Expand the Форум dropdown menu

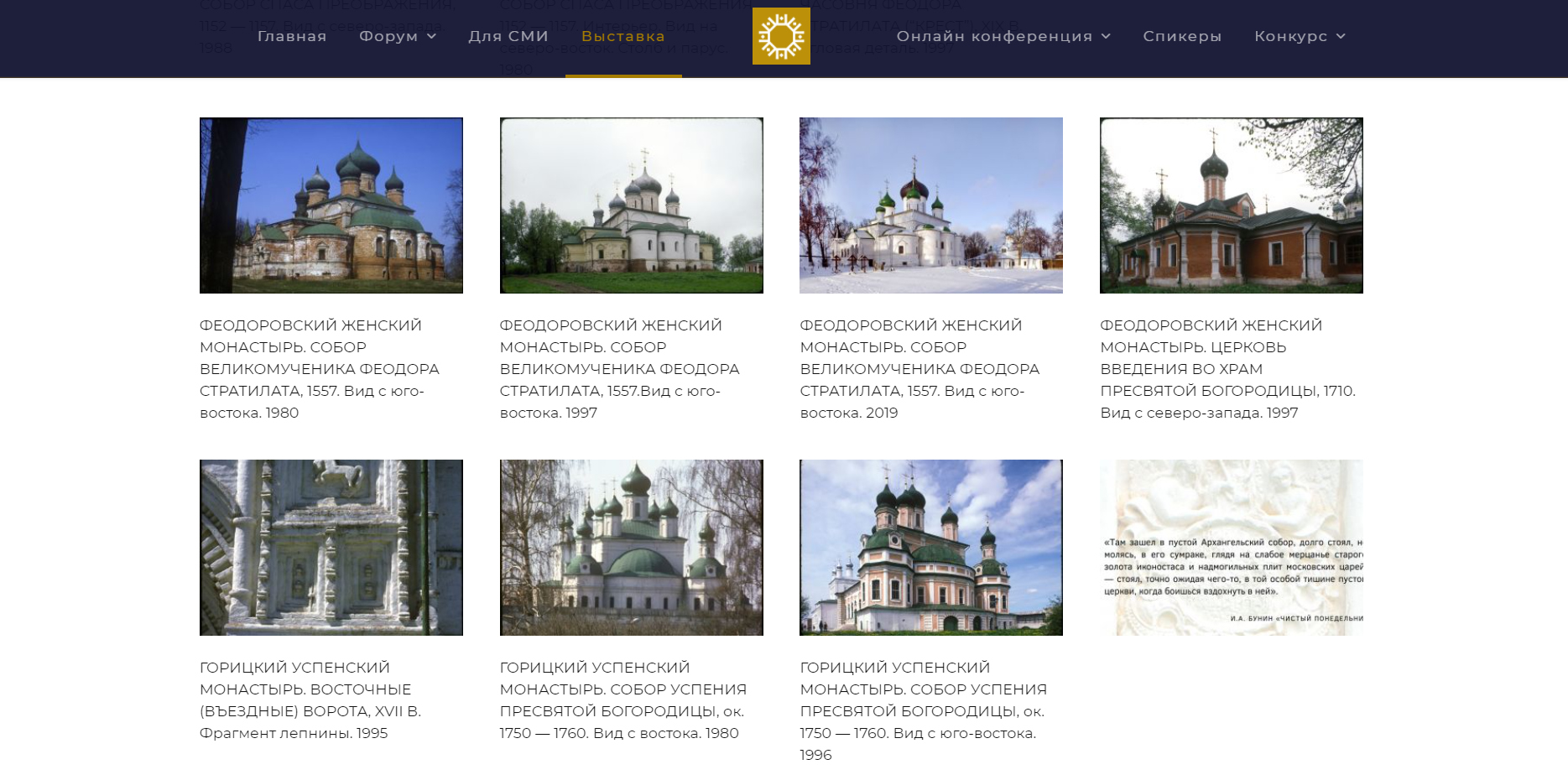click(397, 36)
